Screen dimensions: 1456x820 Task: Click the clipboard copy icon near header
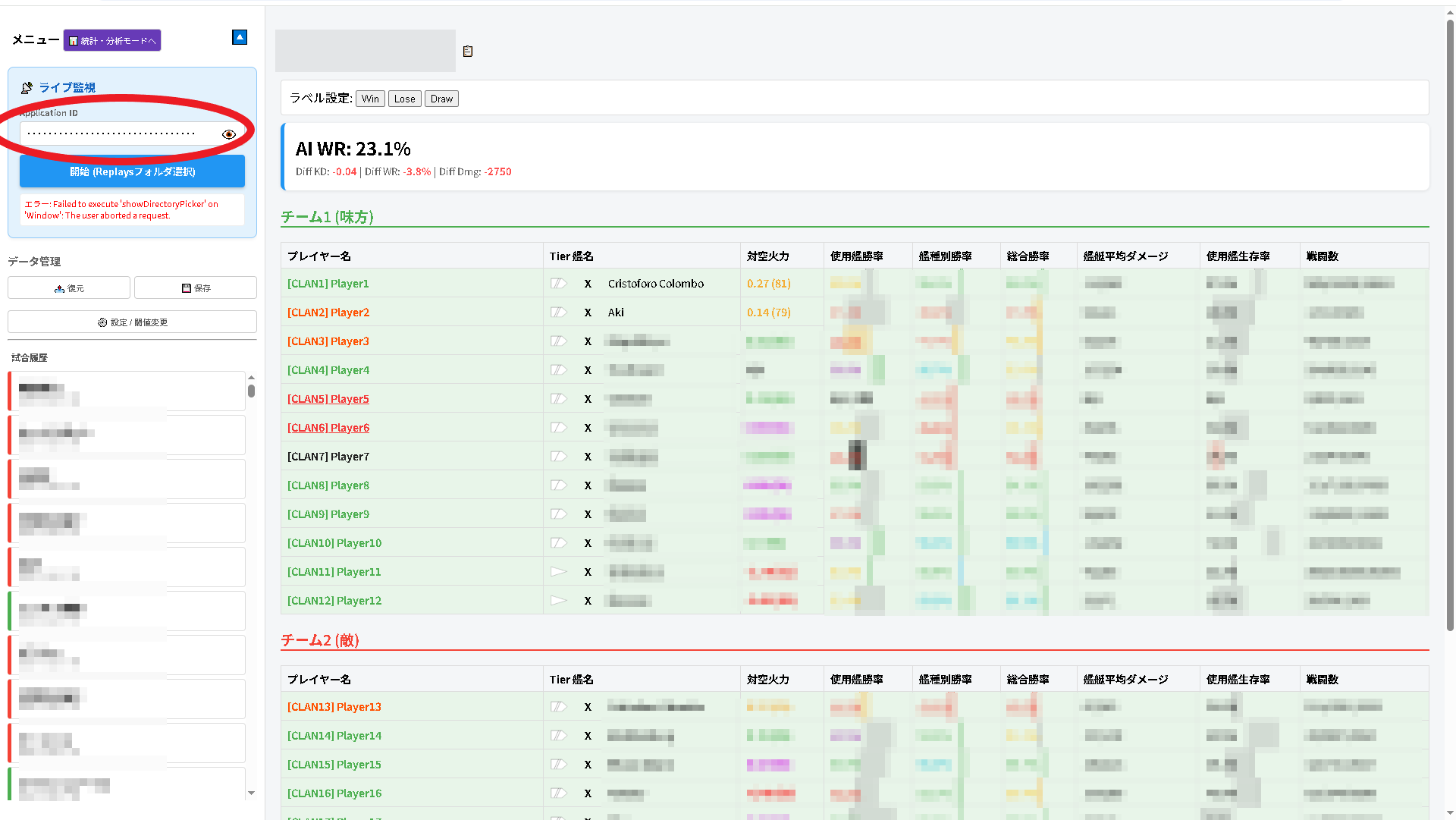point(468,52)
